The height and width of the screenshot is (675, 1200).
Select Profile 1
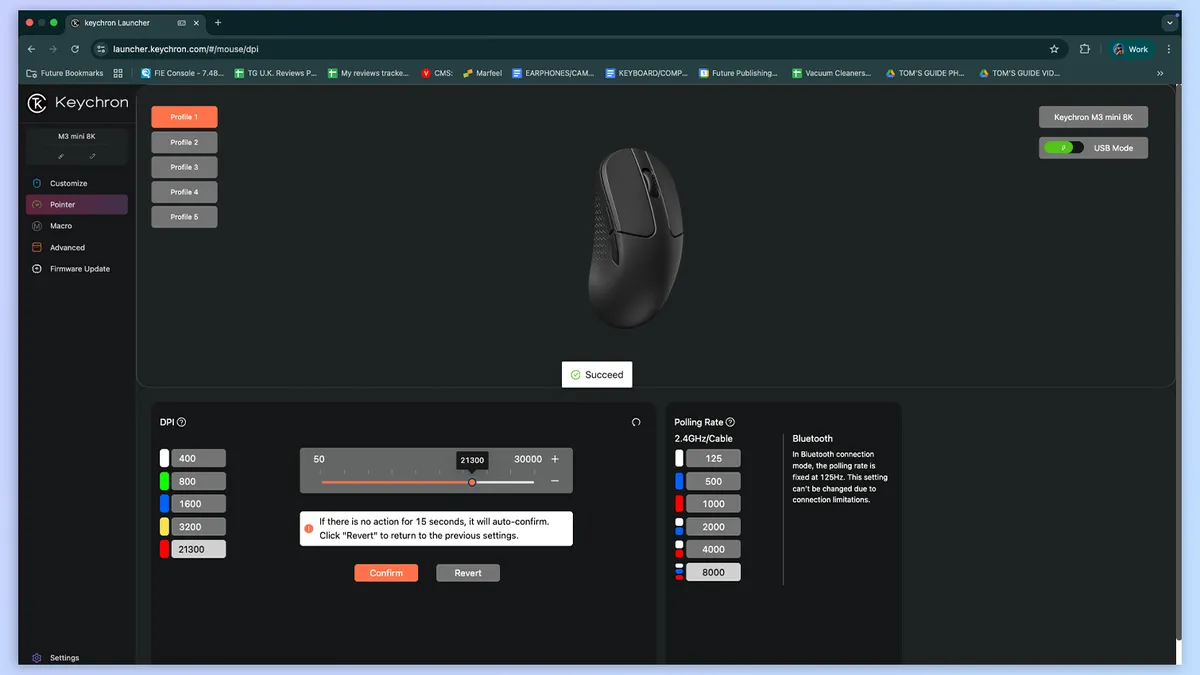(x=184, y=117)
